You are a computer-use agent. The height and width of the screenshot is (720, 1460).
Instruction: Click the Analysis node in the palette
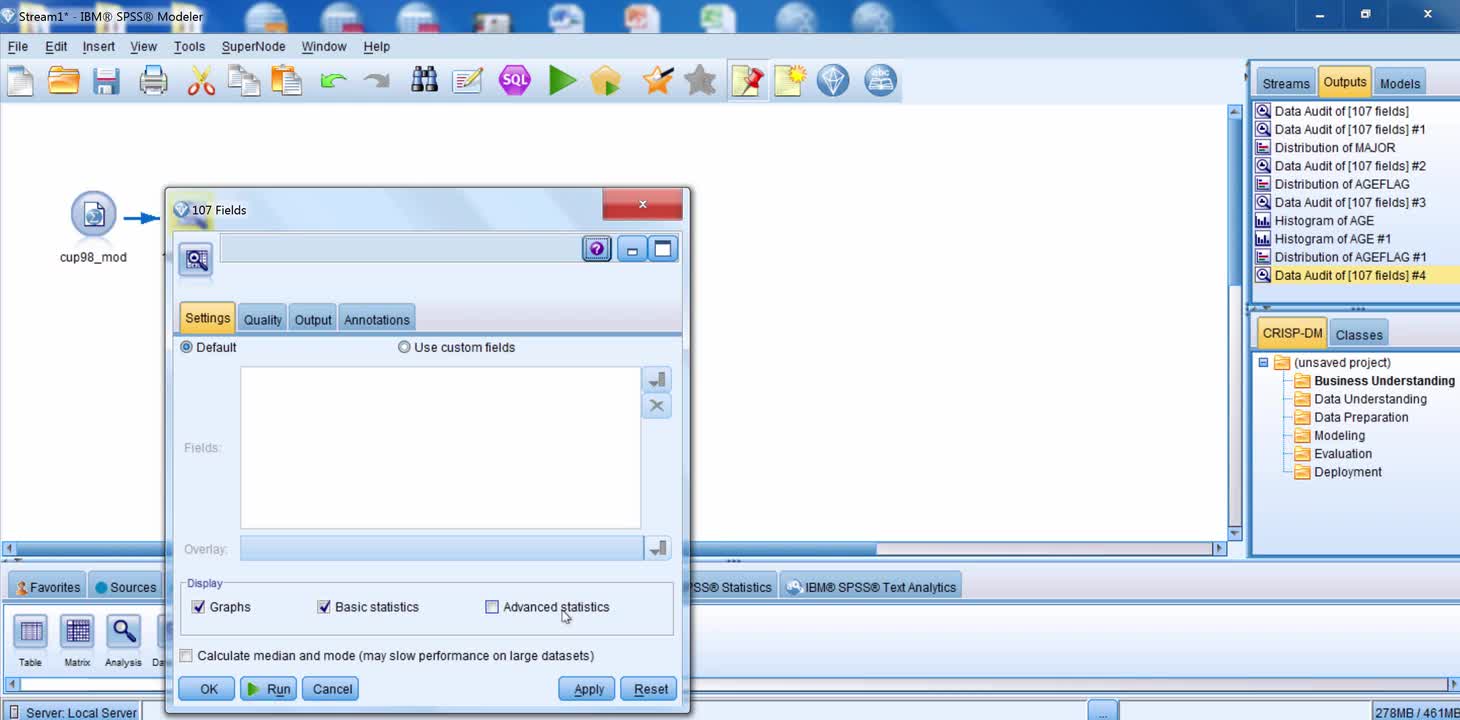coord(123,631)
